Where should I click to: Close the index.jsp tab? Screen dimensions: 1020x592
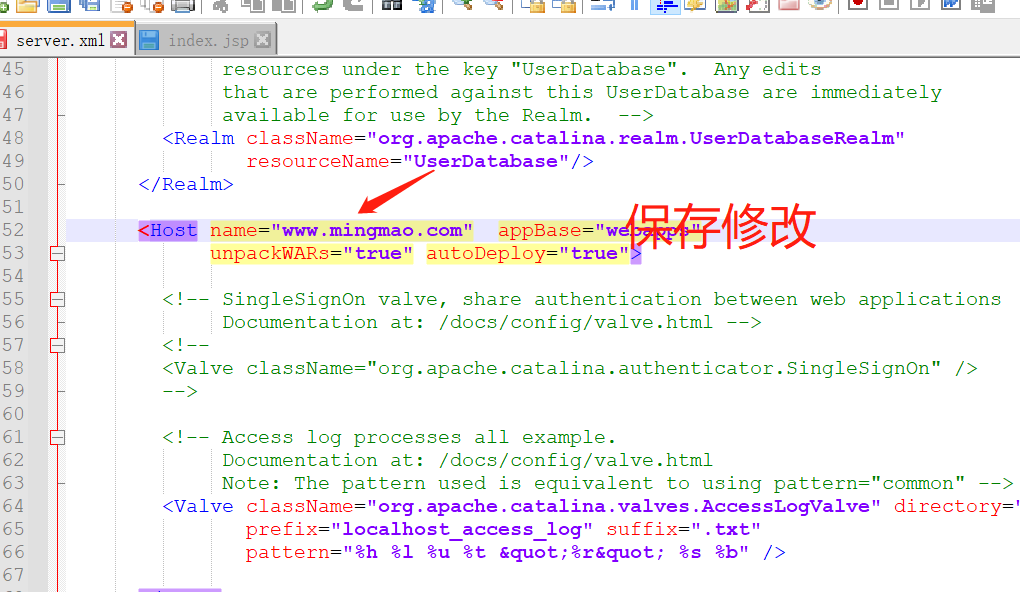[x=263, y=40]
